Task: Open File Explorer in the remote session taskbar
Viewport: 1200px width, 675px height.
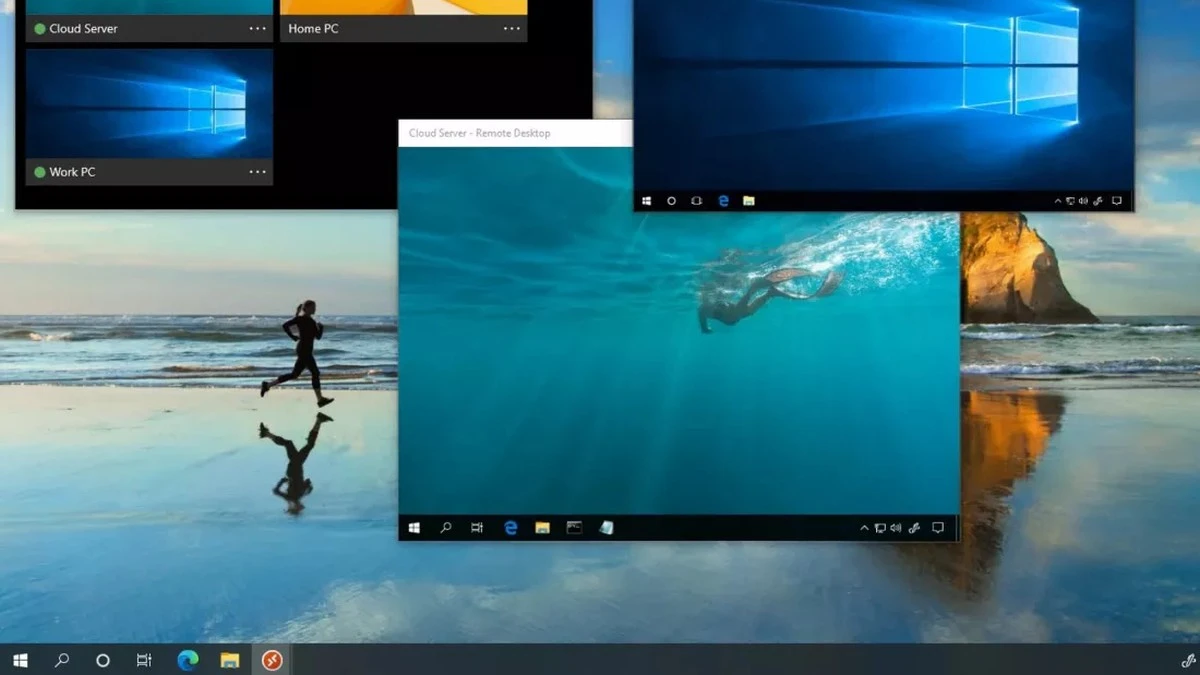Action: (x=542, y=527)
